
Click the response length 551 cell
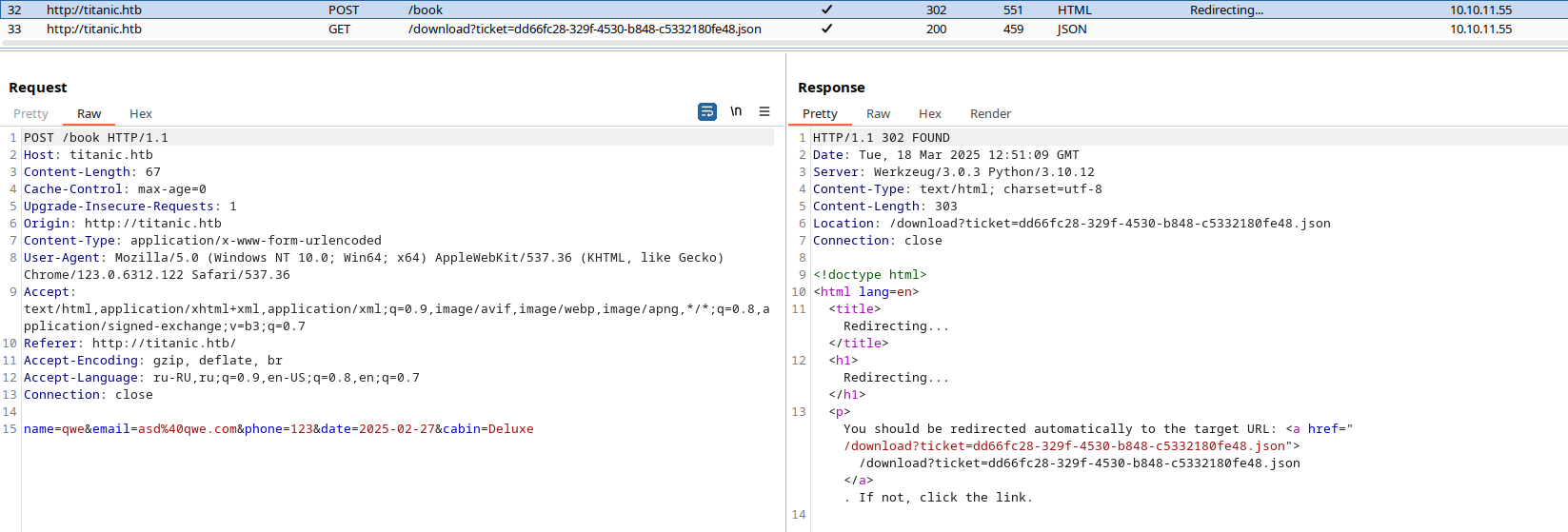[x=1013, y=10]
